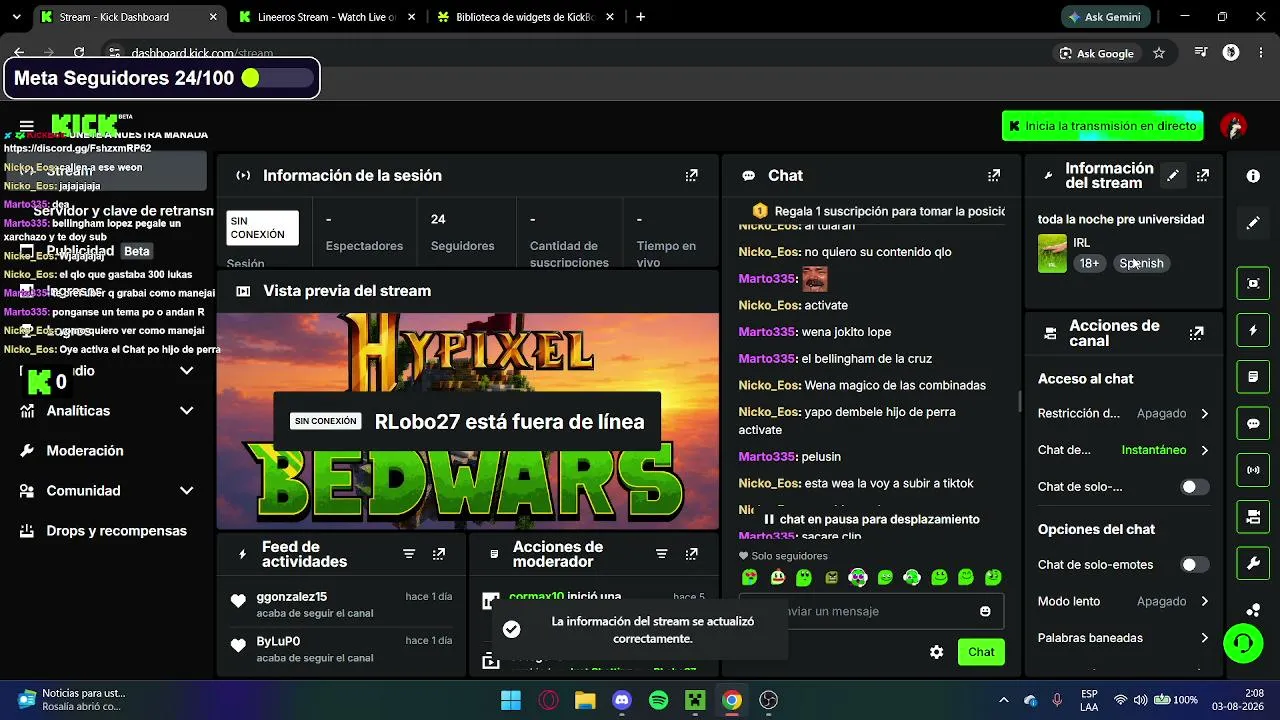Open filter options for Acciones de moderador
The width and height of the screenshot is (1280, 720).
[661, 554]
